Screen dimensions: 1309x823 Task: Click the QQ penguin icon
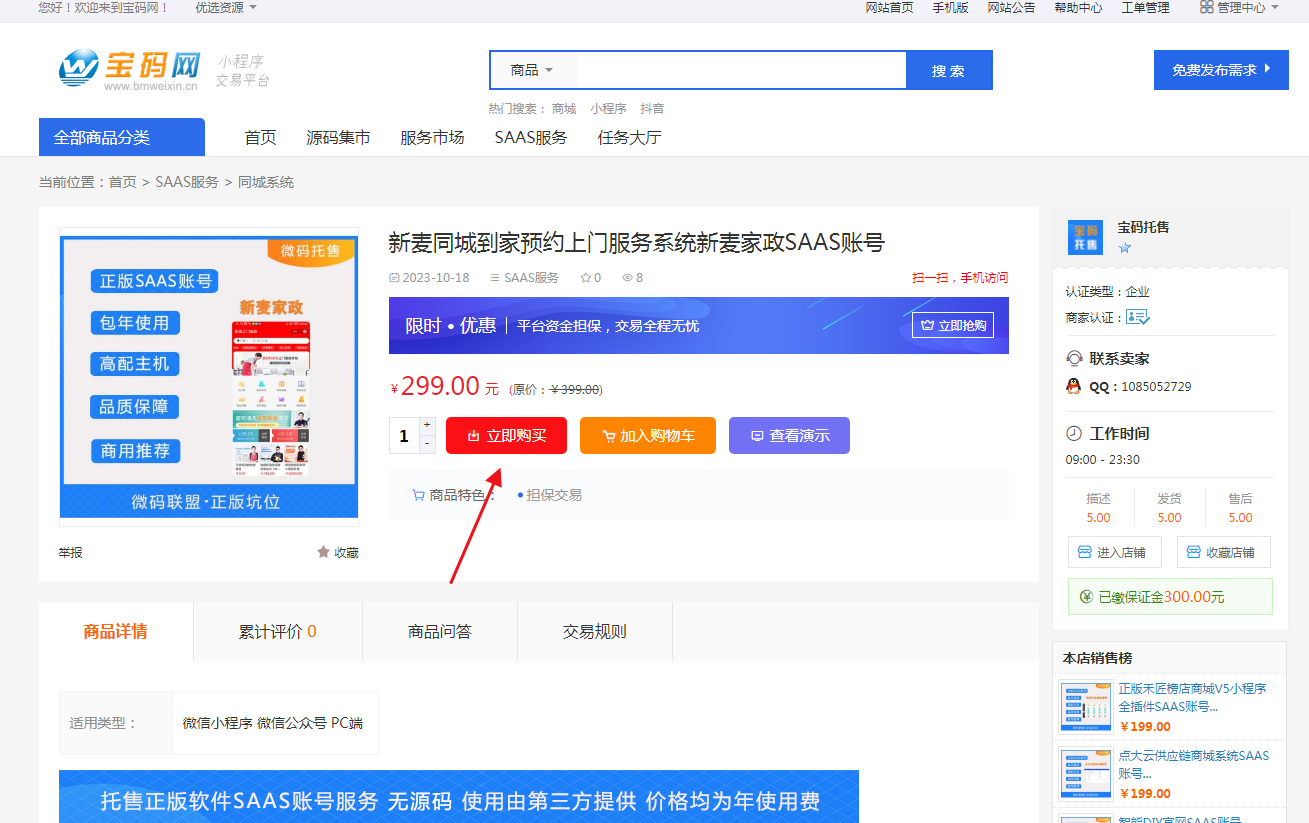pyautogui.click(x=1074, y=386)
